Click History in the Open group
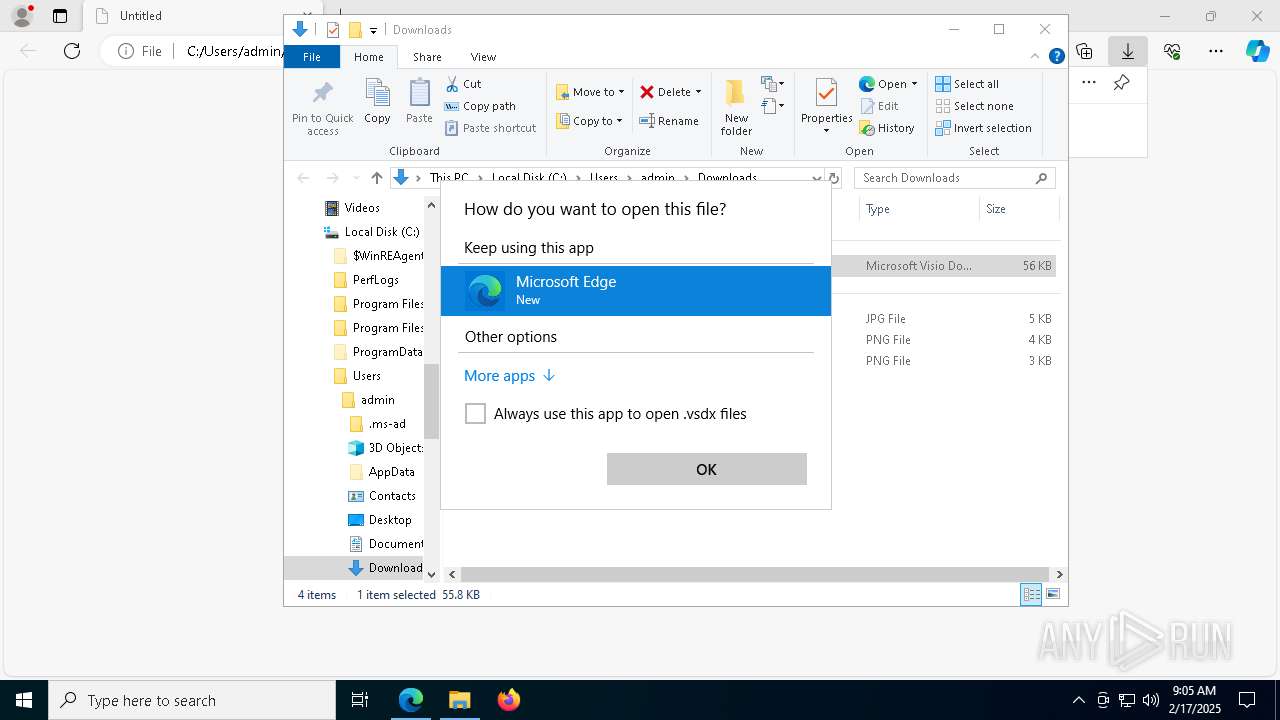This screenshot has width=1280, height=720. [x=887, y=128]
